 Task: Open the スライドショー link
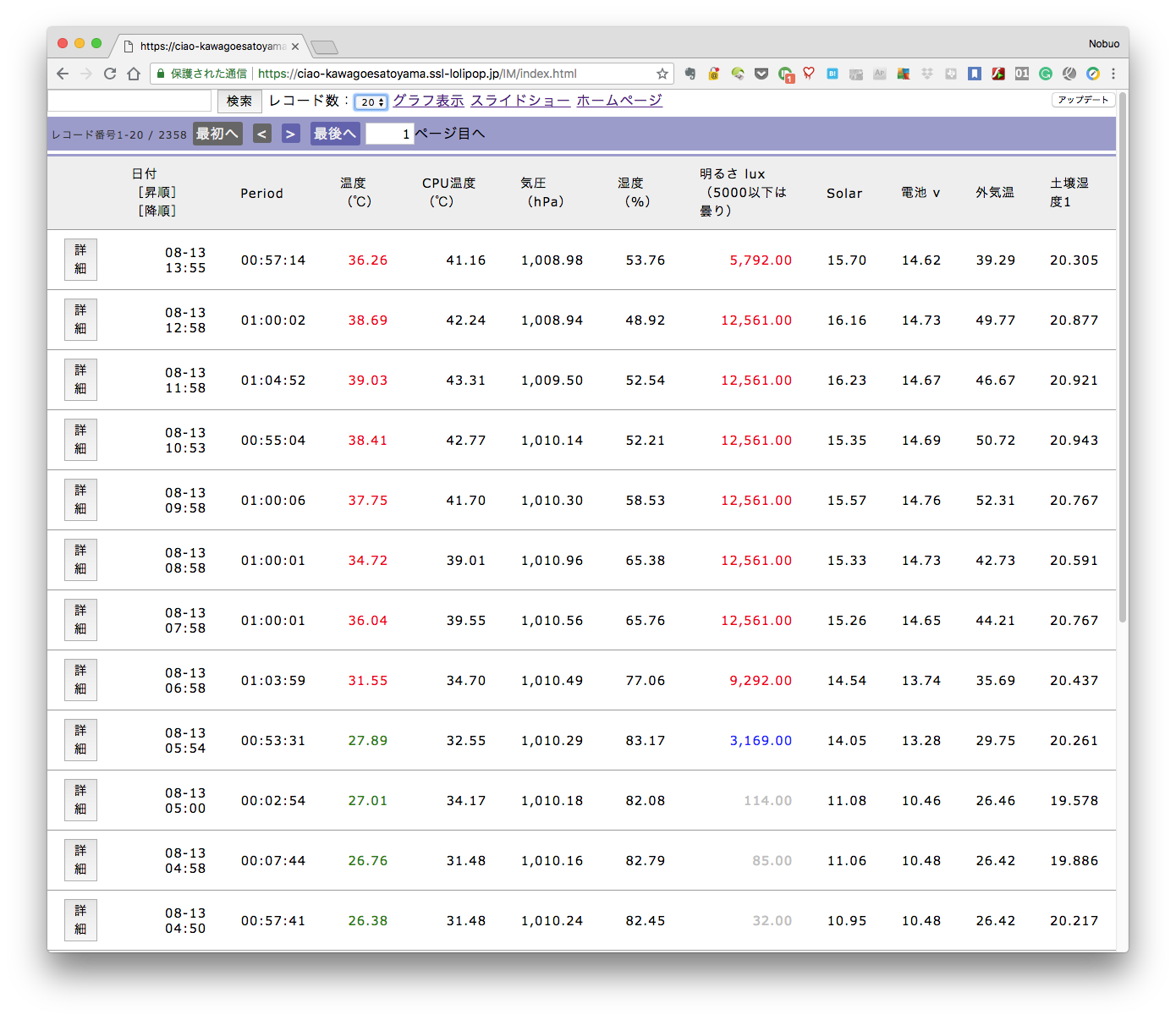[520, 101]
